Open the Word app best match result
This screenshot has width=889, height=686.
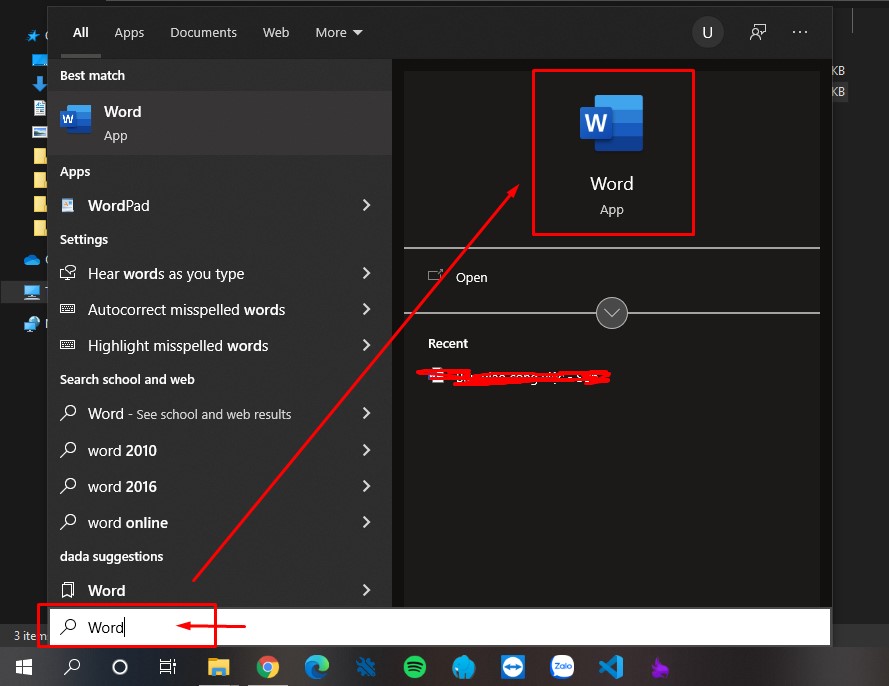[220, 123]
